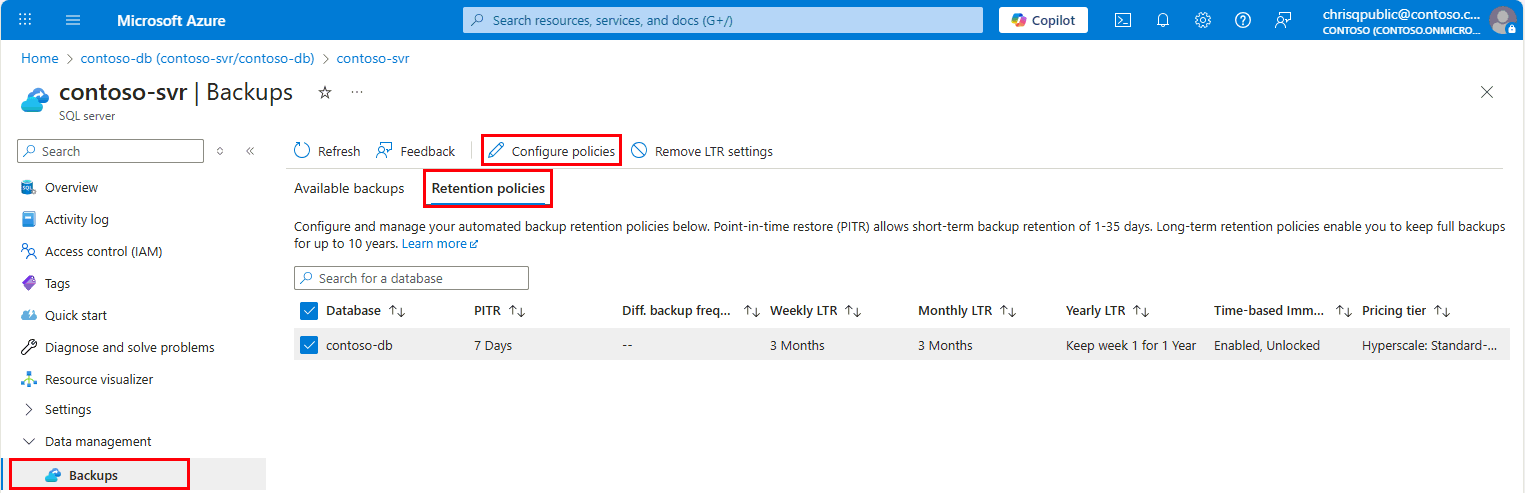Open contoso-db breadcrumb link
Screen dimensions: 1525x493
point(198,58)
